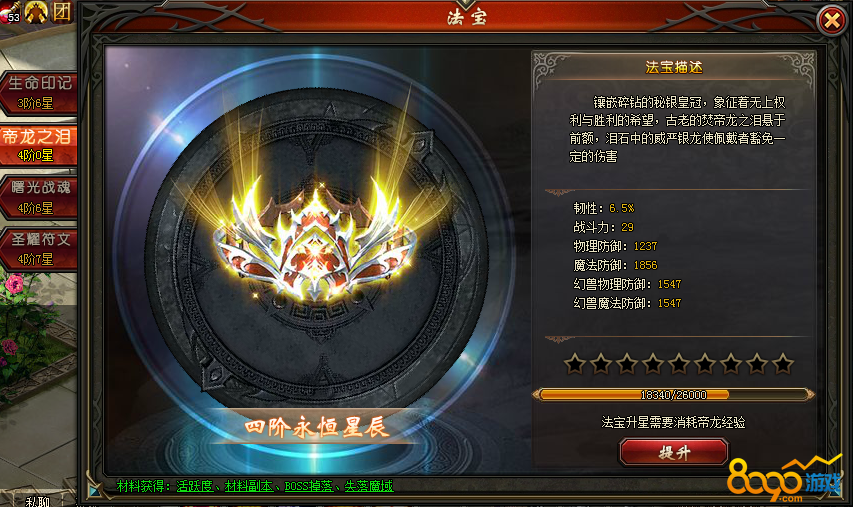Open the 曙光战魂 artifact tab

click(x=38, y=197)
